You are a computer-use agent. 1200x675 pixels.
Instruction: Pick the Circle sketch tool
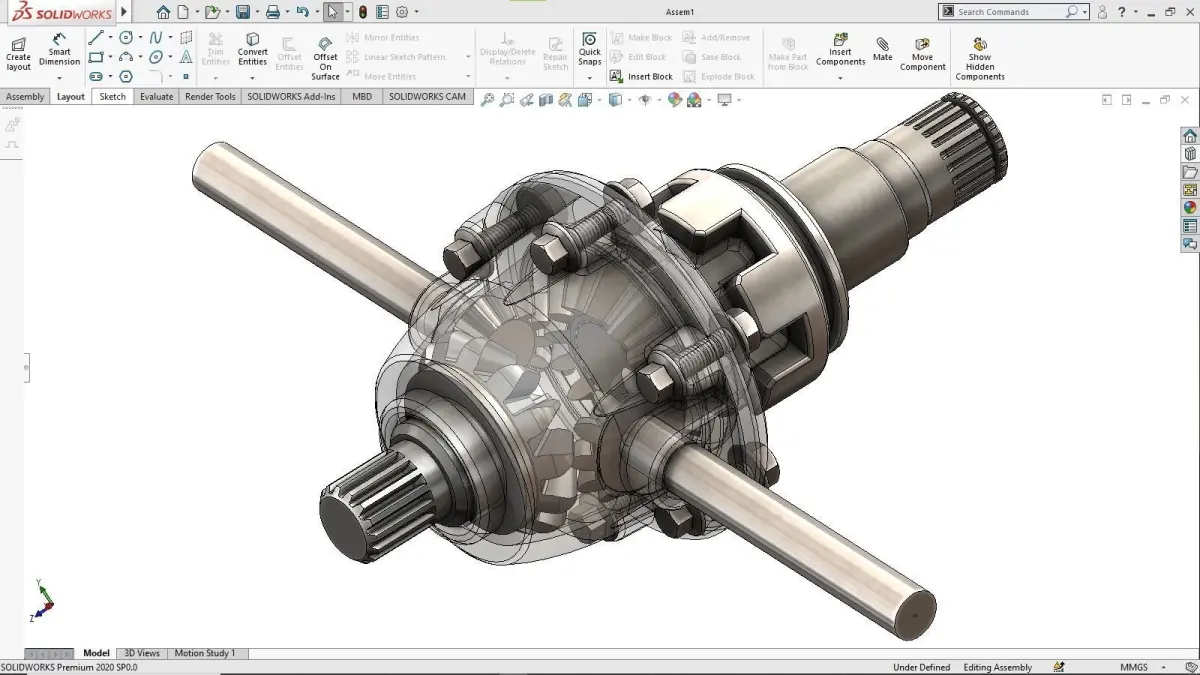126,37
